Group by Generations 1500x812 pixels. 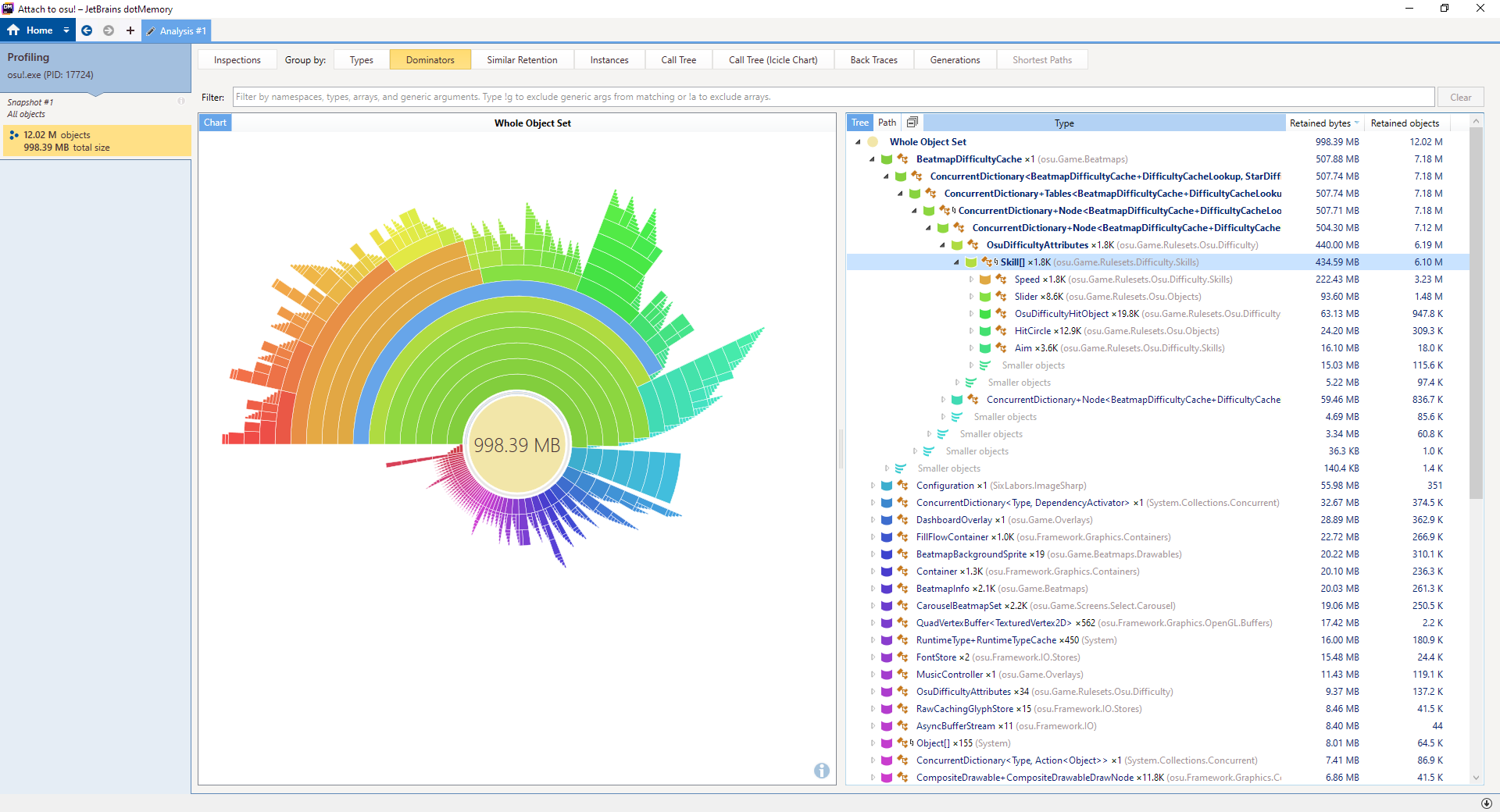click(955, 60)
